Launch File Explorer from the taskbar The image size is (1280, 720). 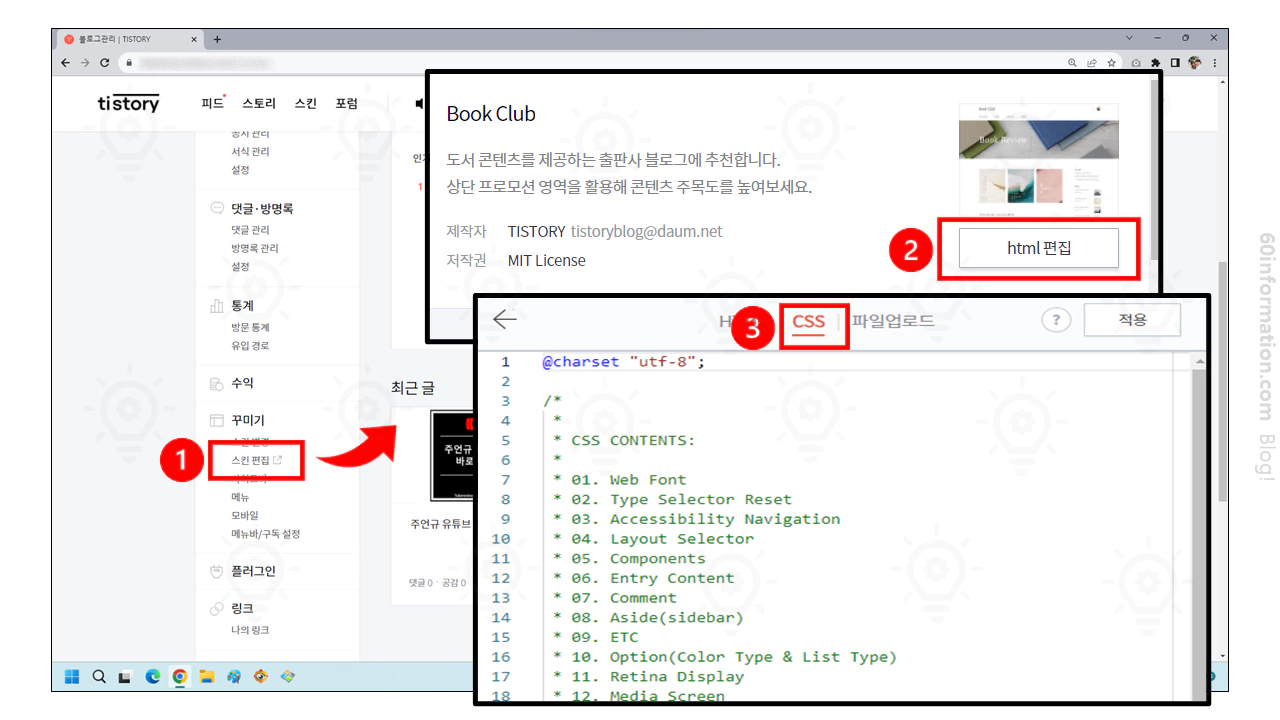[x=207, y=676]
